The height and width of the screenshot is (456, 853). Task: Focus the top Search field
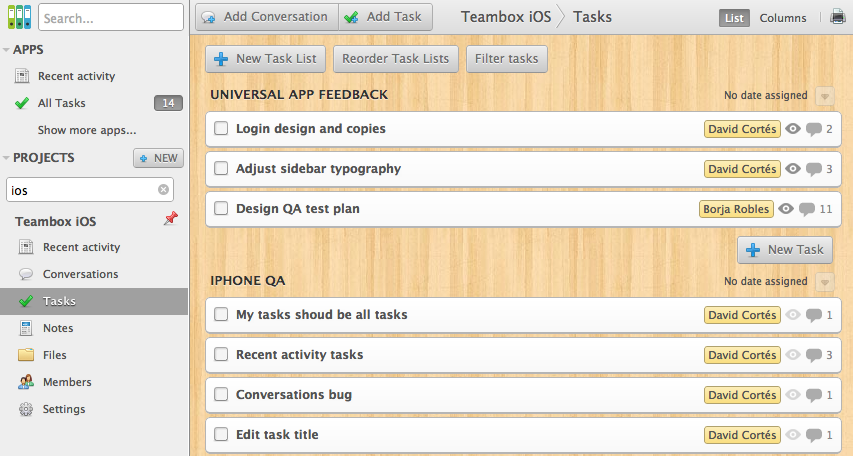click(x=111, y=17)
